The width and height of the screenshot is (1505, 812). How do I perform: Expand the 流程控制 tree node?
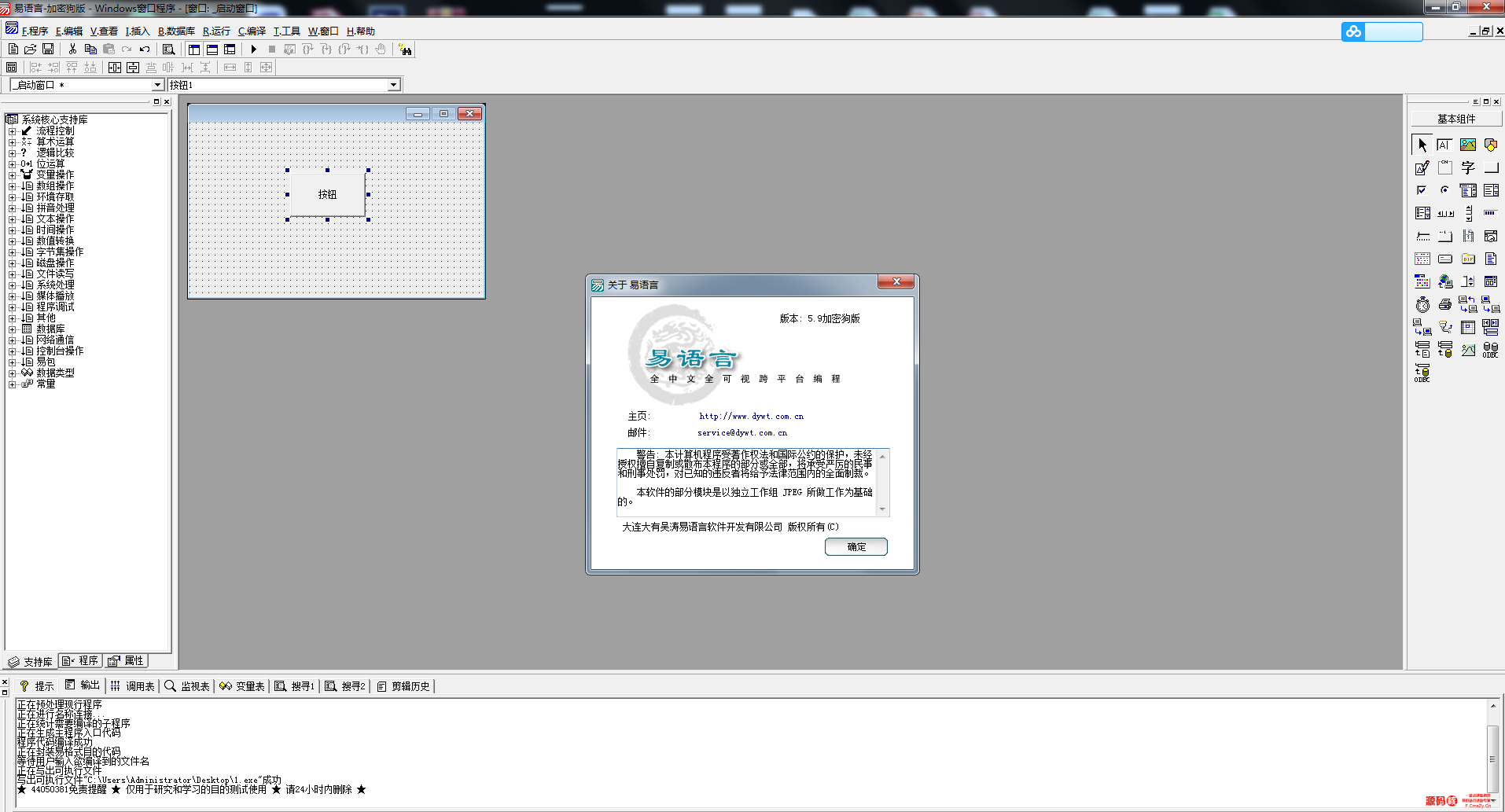pyautogui.click(x=12, y=131)
